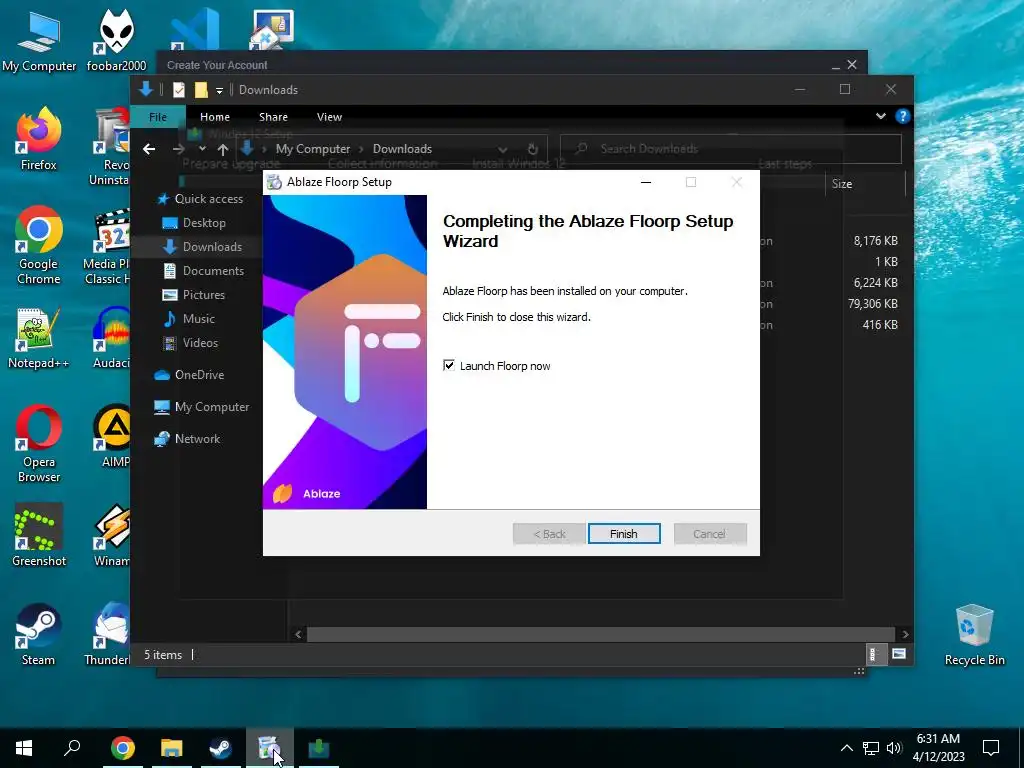Open the recent locations dropdown in Explorer
The height and width of the screenshot is (768, 1024).
tap(202, 149)
